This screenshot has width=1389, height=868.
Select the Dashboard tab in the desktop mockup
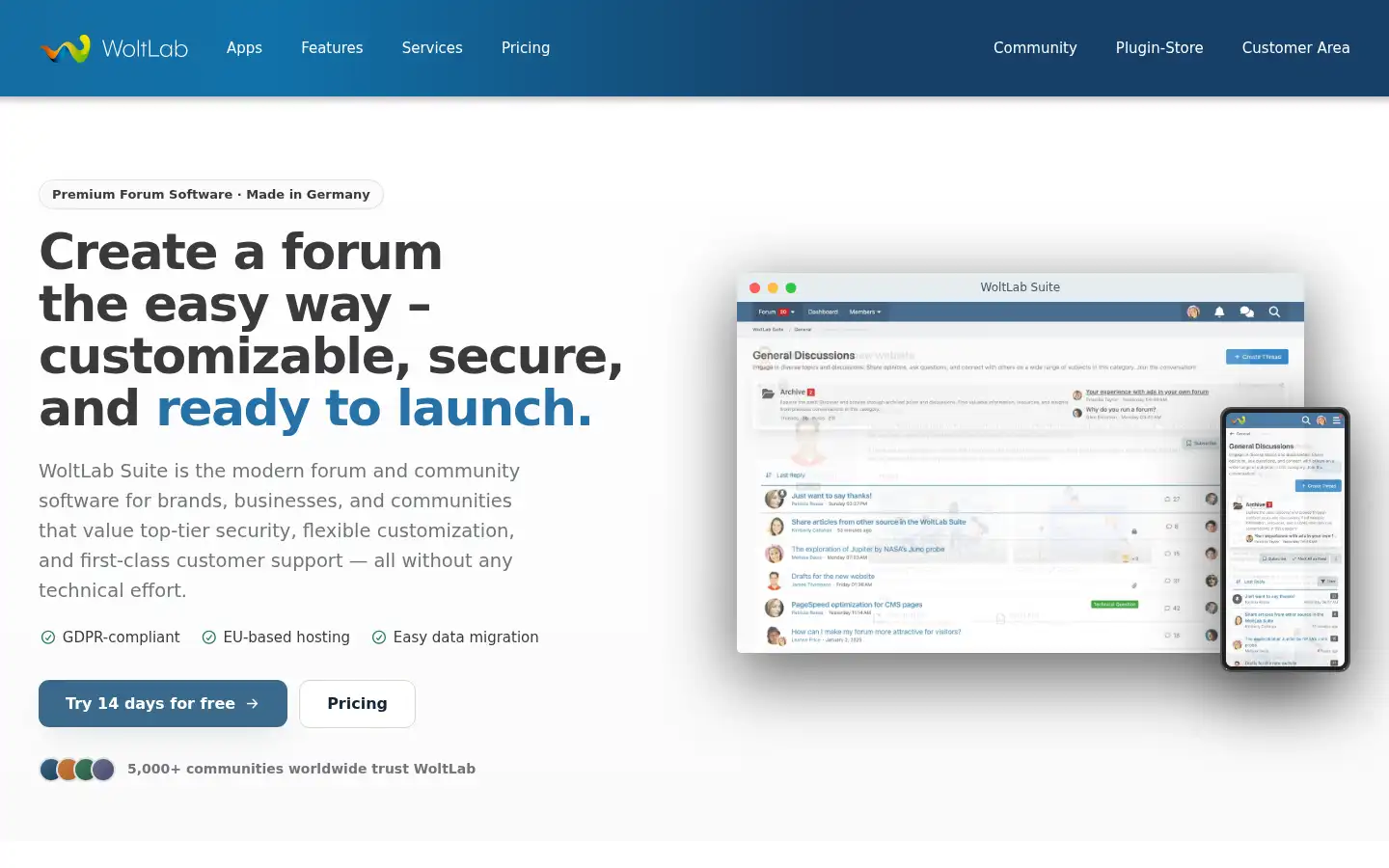pyautogui.click(x=823, y=312)
